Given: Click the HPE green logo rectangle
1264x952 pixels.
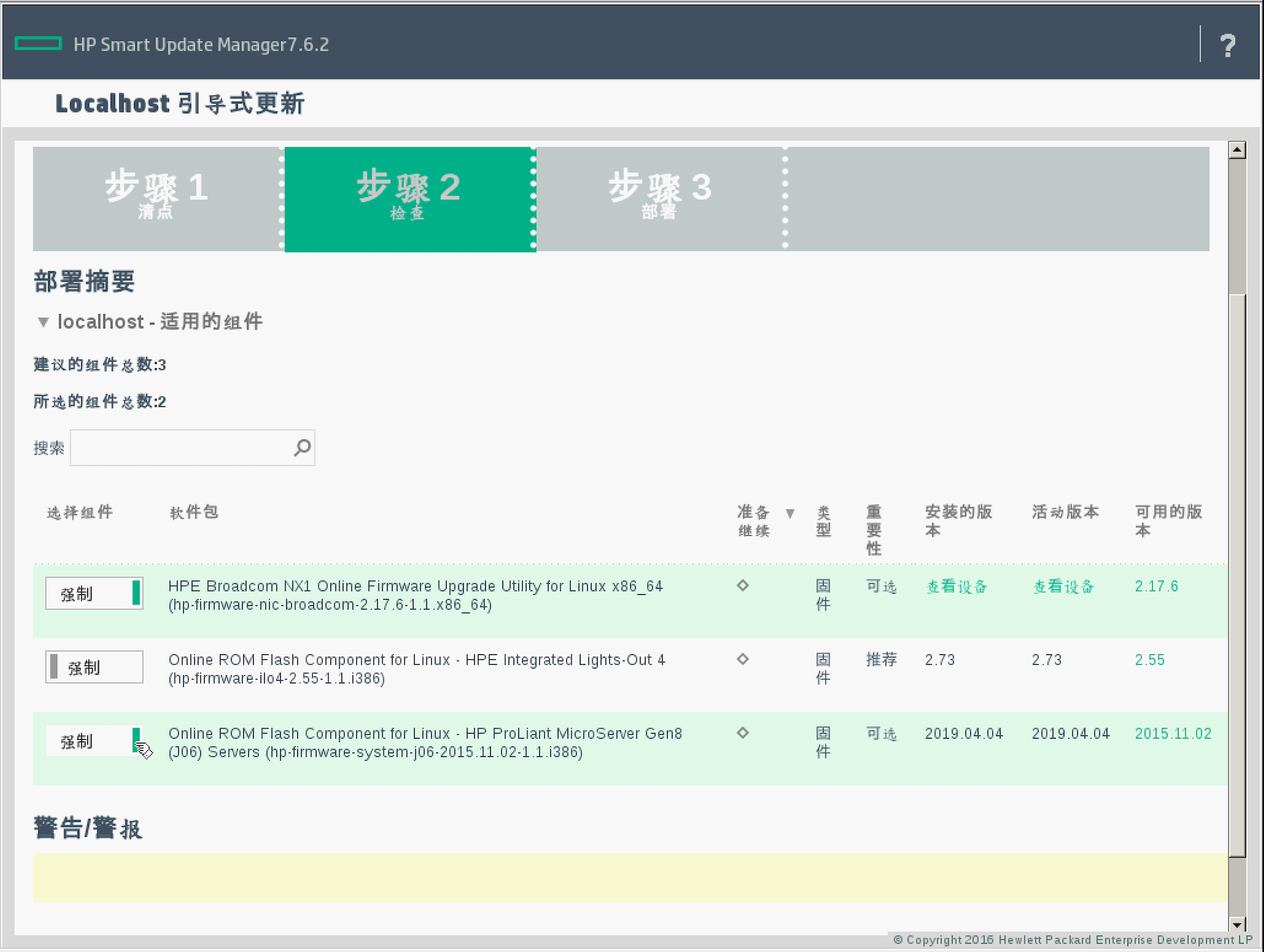Looking at the screenshot, I should point(38,44).
